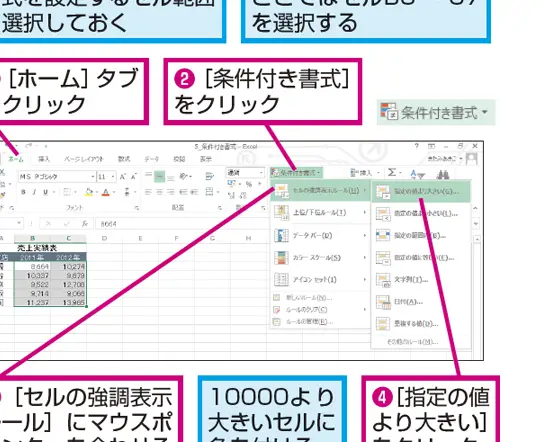Open the 挿入 ribbon tab
Image resolution: width=540 pixels, height=442 pixels.
(44, 159)
